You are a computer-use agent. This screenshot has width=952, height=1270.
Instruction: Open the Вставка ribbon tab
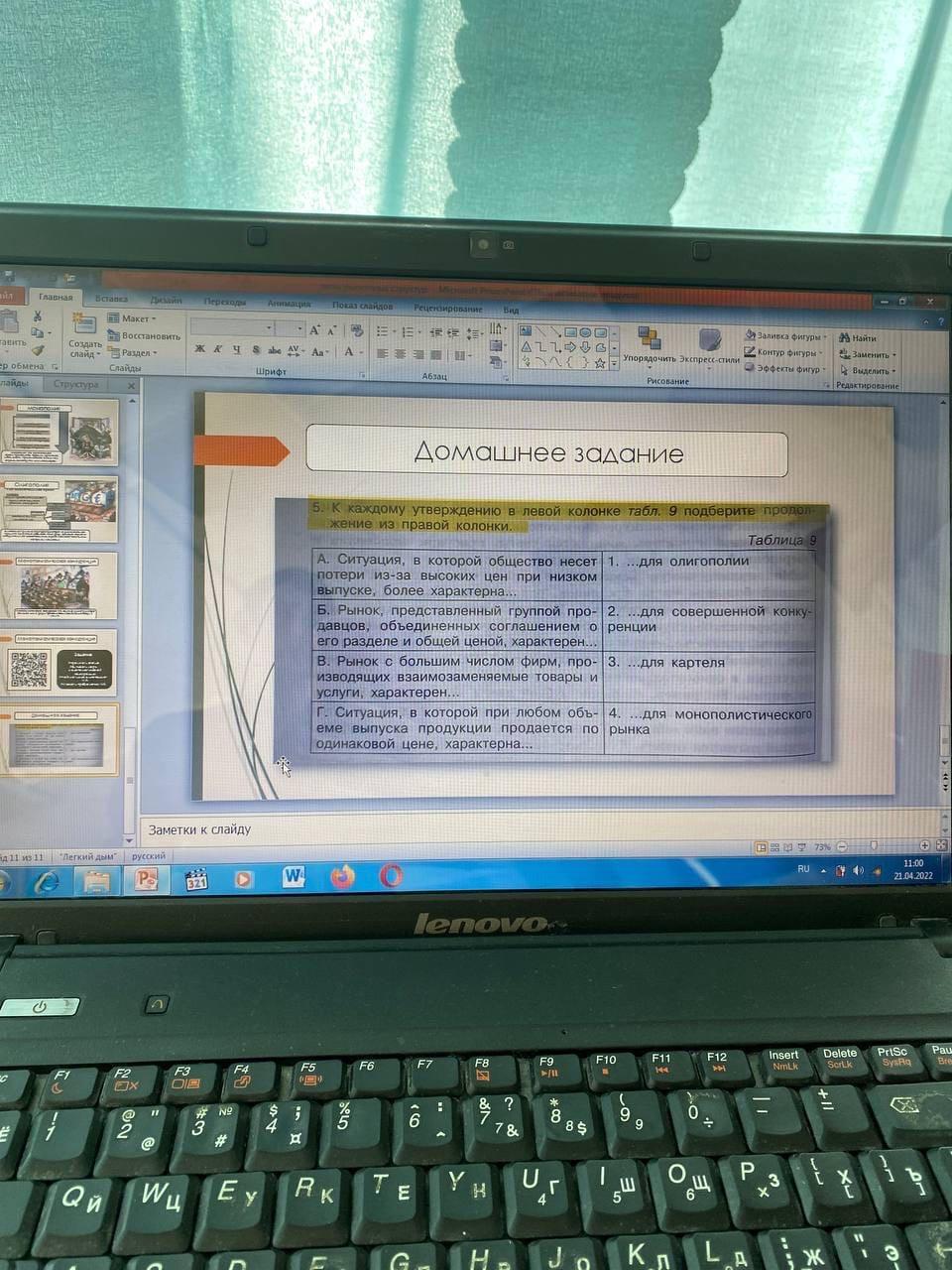pos(111,299)
